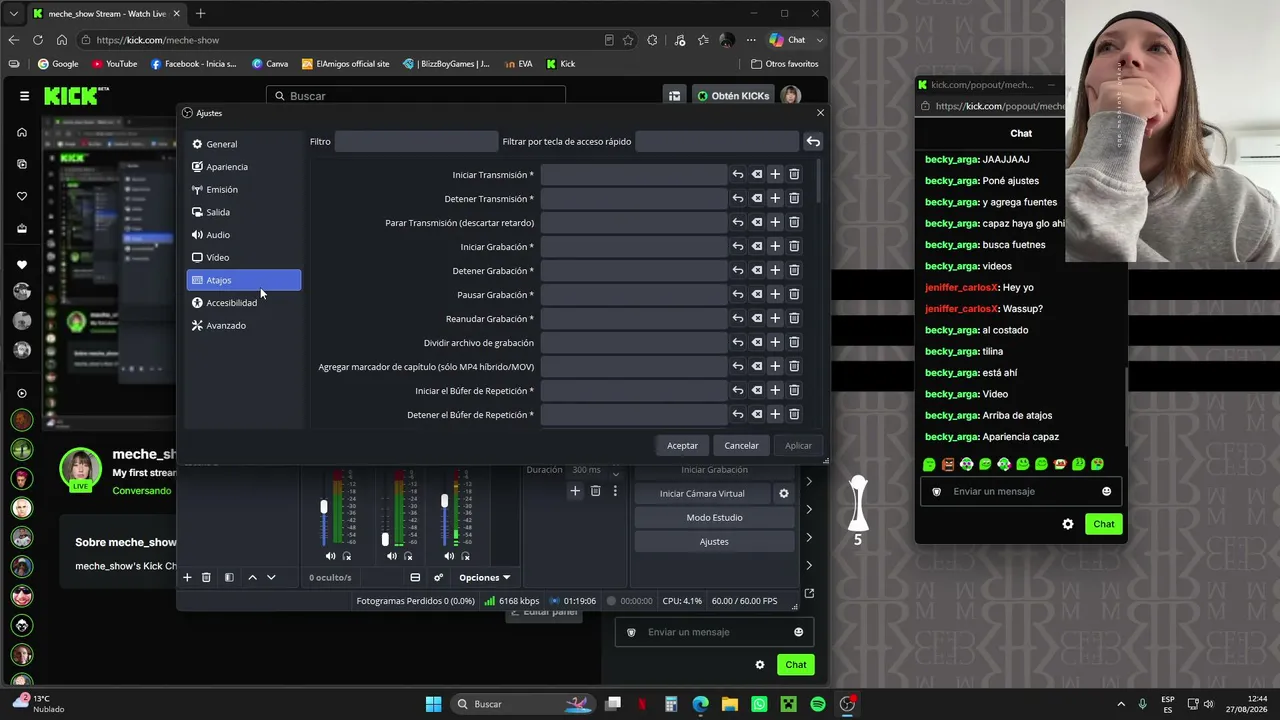Click the Filtro text field

416,142
